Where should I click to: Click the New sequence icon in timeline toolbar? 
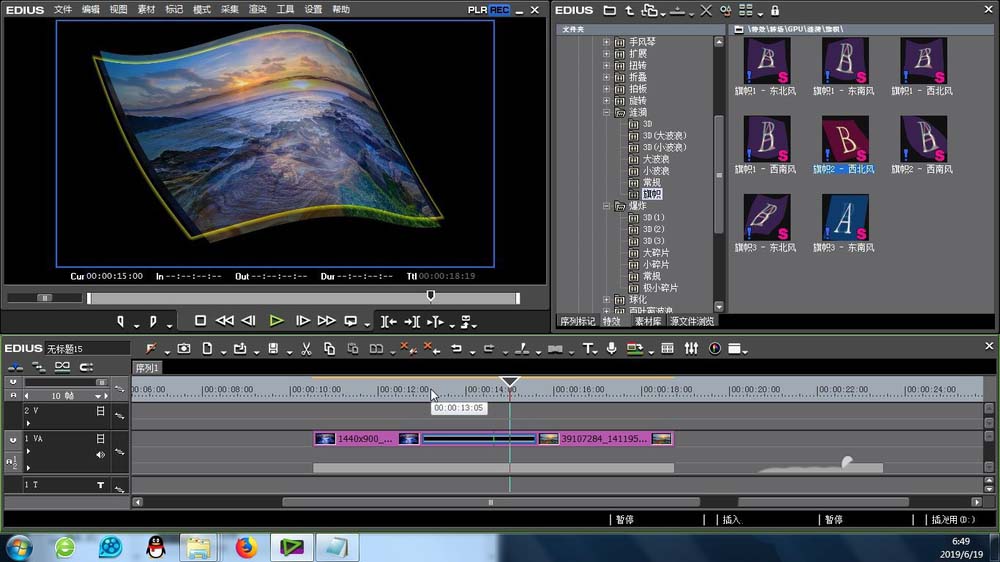coord(207,348)
